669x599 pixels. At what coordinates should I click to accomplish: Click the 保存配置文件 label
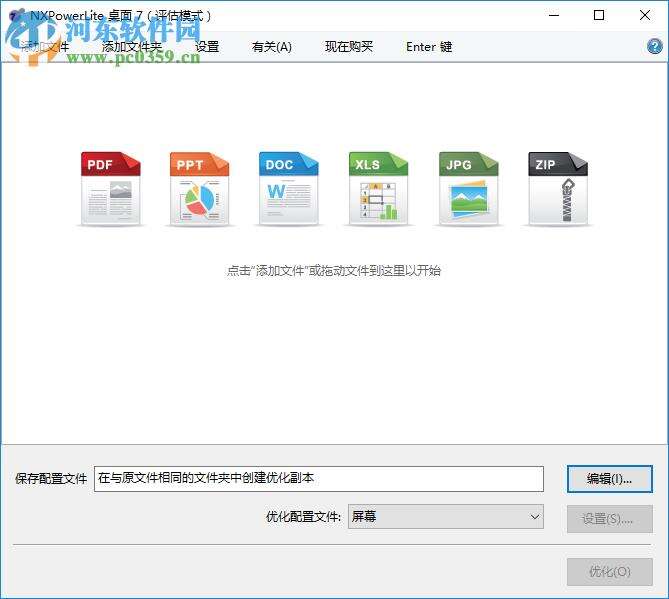[x=51, y=479]
